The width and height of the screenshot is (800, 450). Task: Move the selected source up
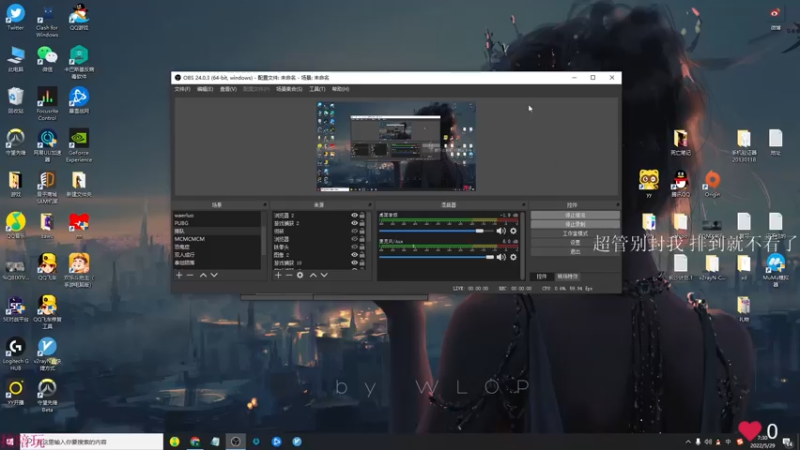[x=313, y=275]
